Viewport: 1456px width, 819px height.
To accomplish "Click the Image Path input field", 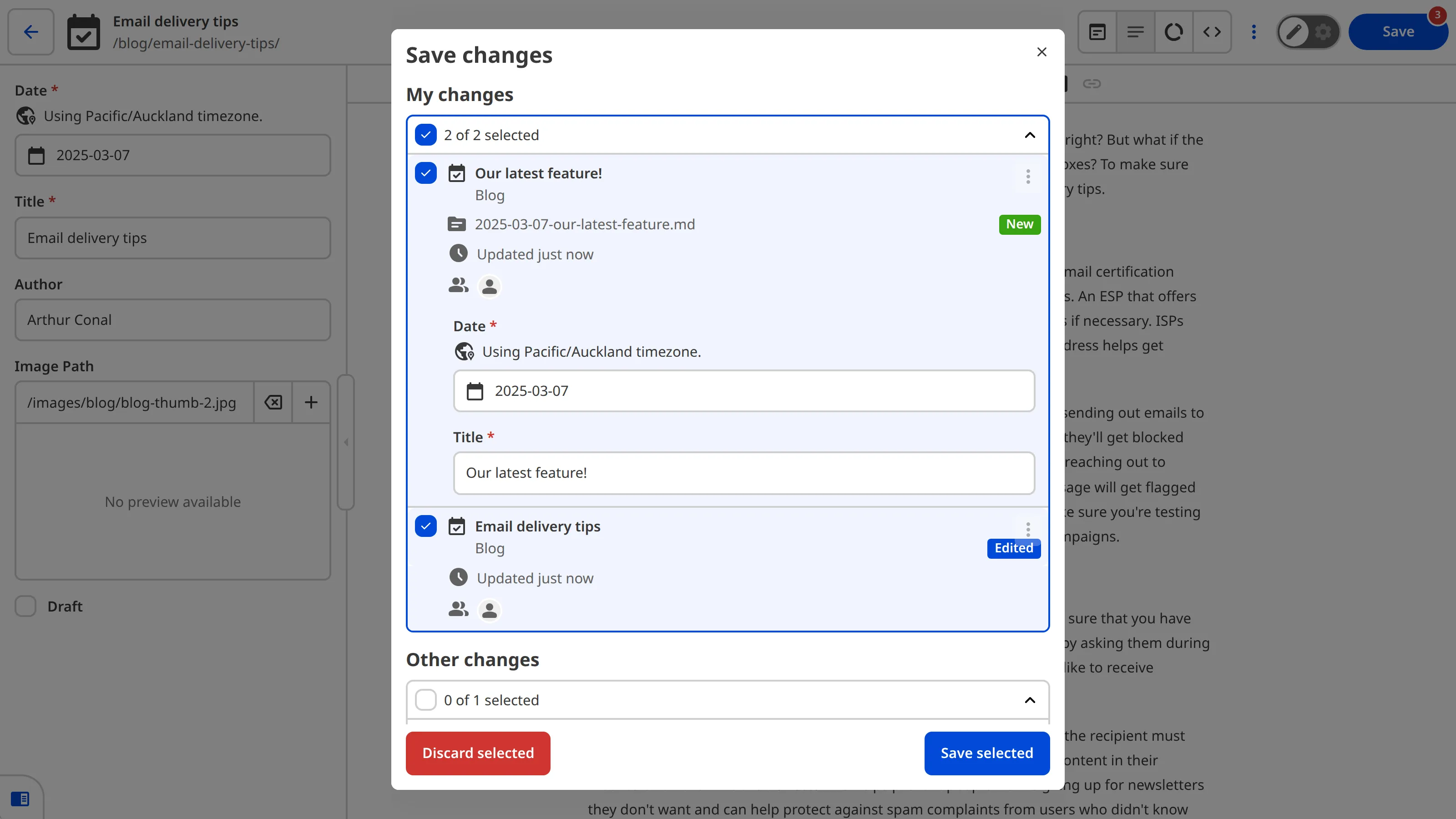I will point(135,402).
